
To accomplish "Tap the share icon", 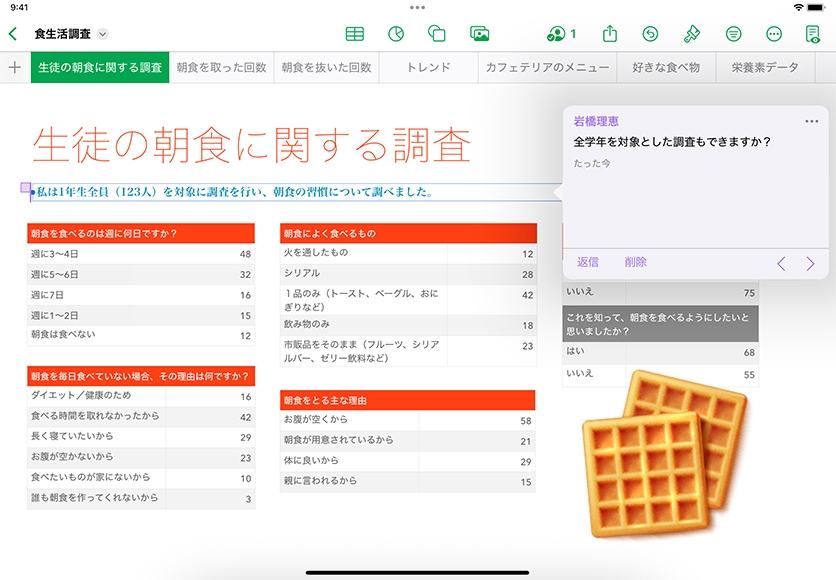I will click(610, 34).
